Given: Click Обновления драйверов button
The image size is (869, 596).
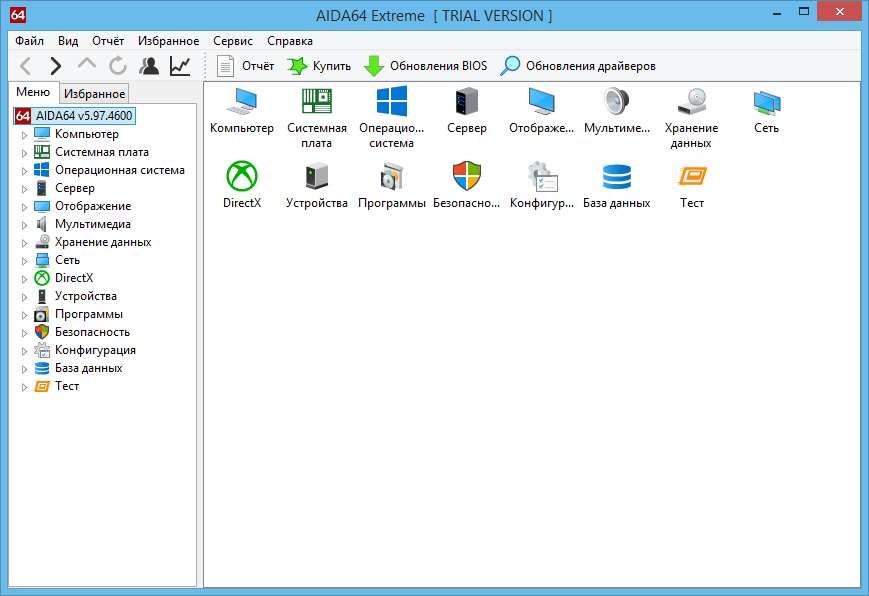Looking at the screenshot, I should click(x=577, y=66).
